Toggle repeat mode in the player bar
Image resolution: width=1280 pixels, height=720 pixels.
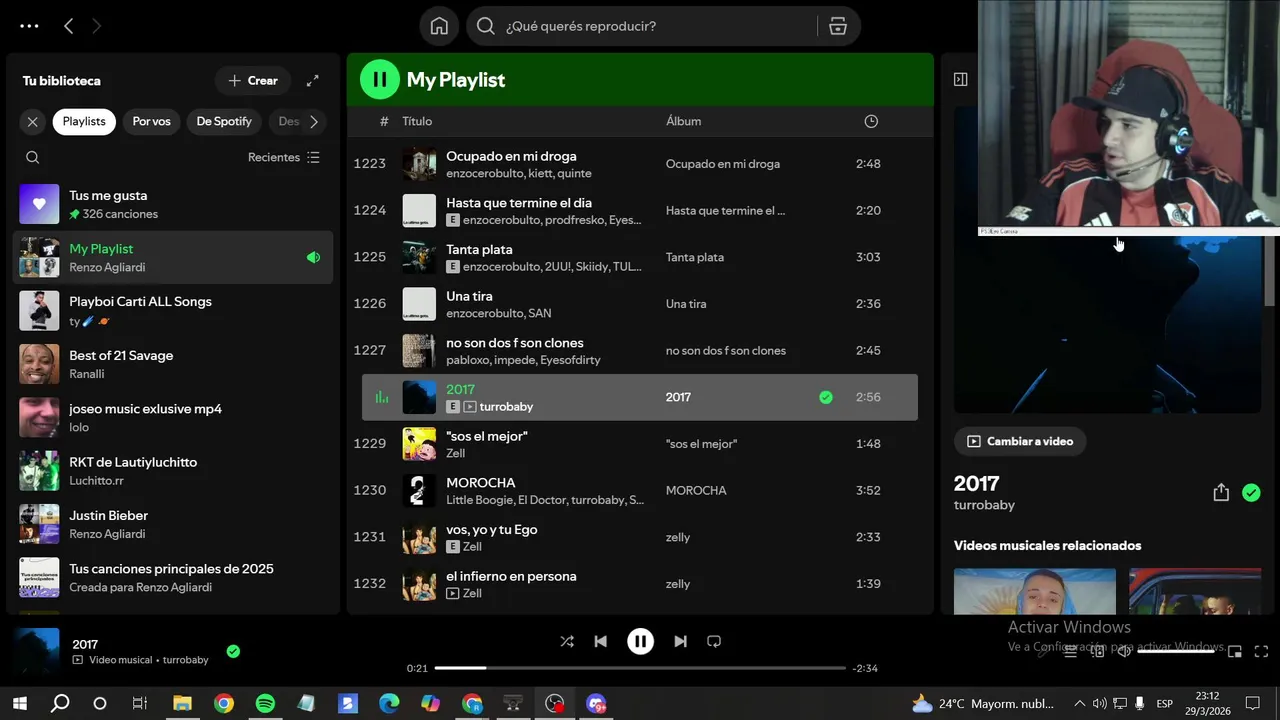click(714, 641)
